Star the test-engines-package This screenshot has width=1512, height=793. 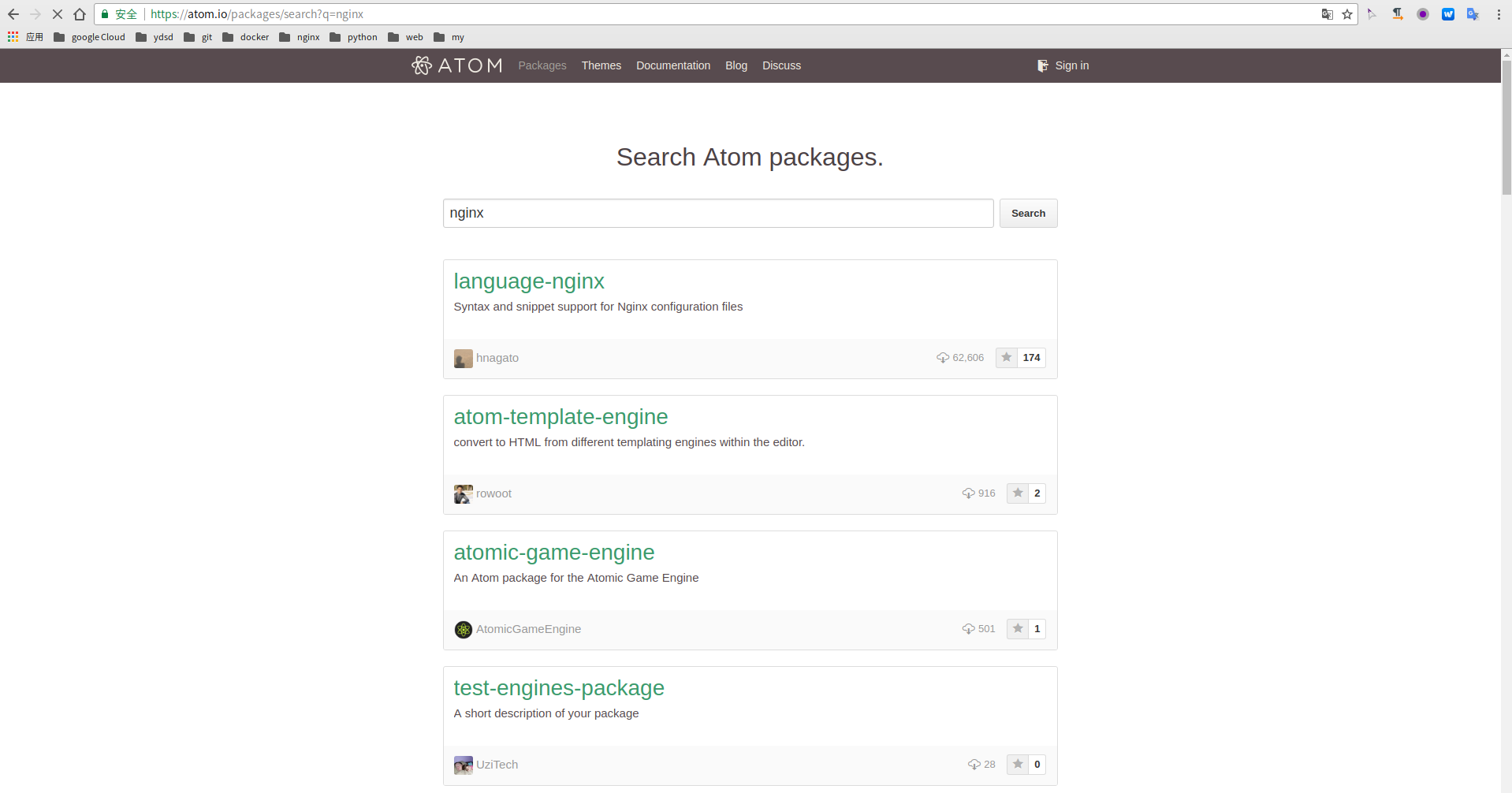click(x=1018, y=765)
